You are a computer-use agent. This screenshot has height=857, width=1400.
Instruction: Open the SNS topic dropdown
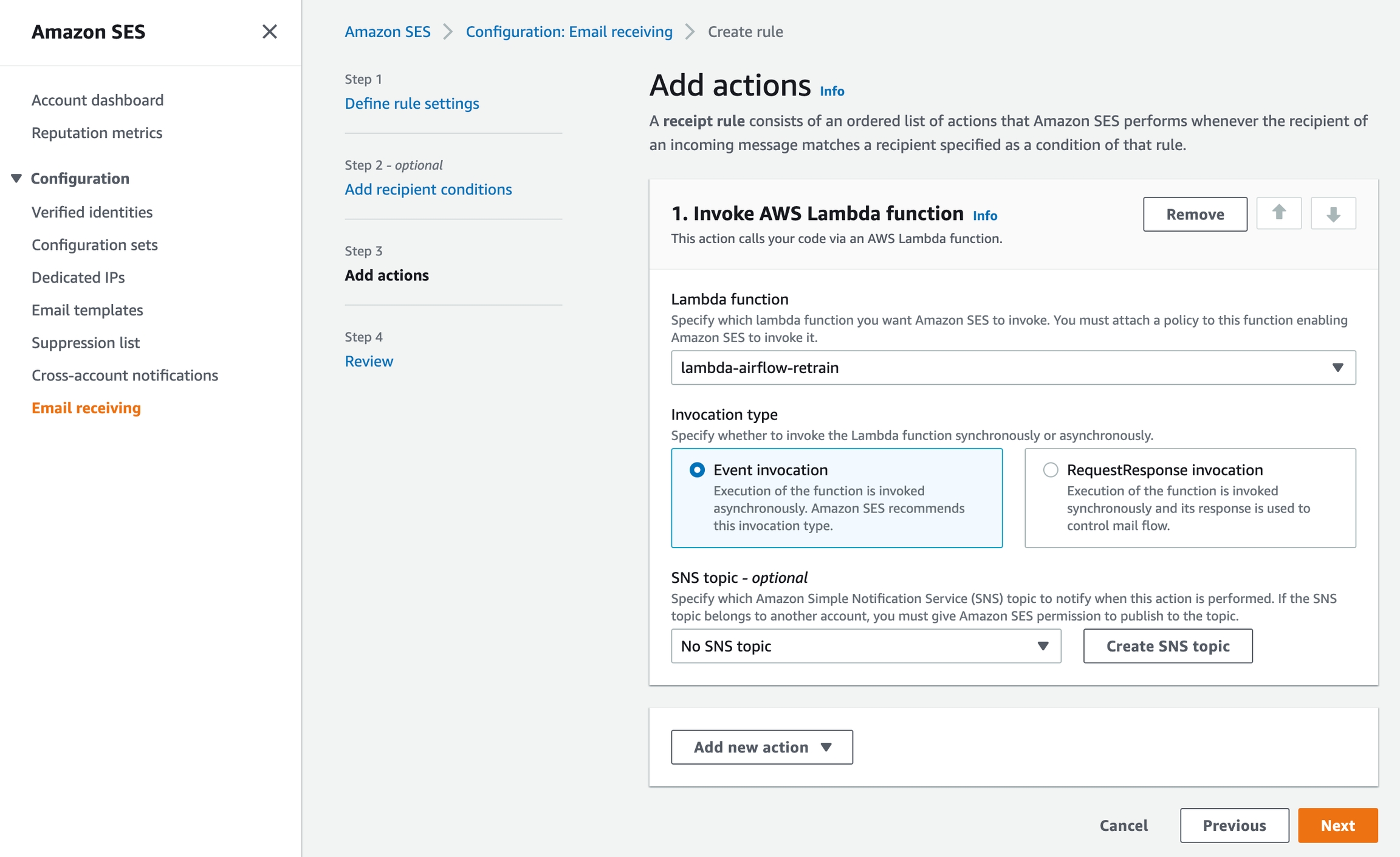pyautogui.click(x=865, y=646)
